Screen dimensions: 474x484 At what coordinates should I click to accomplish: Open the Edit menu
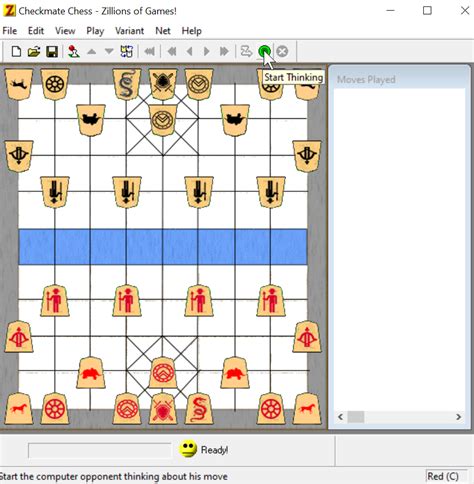pos(36,31)
